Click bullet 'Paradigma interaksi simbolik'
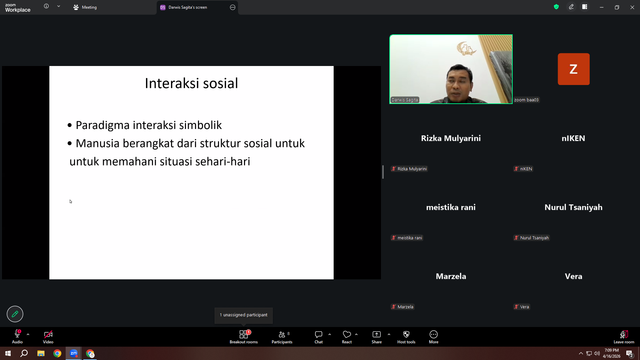 click(149, 125)
